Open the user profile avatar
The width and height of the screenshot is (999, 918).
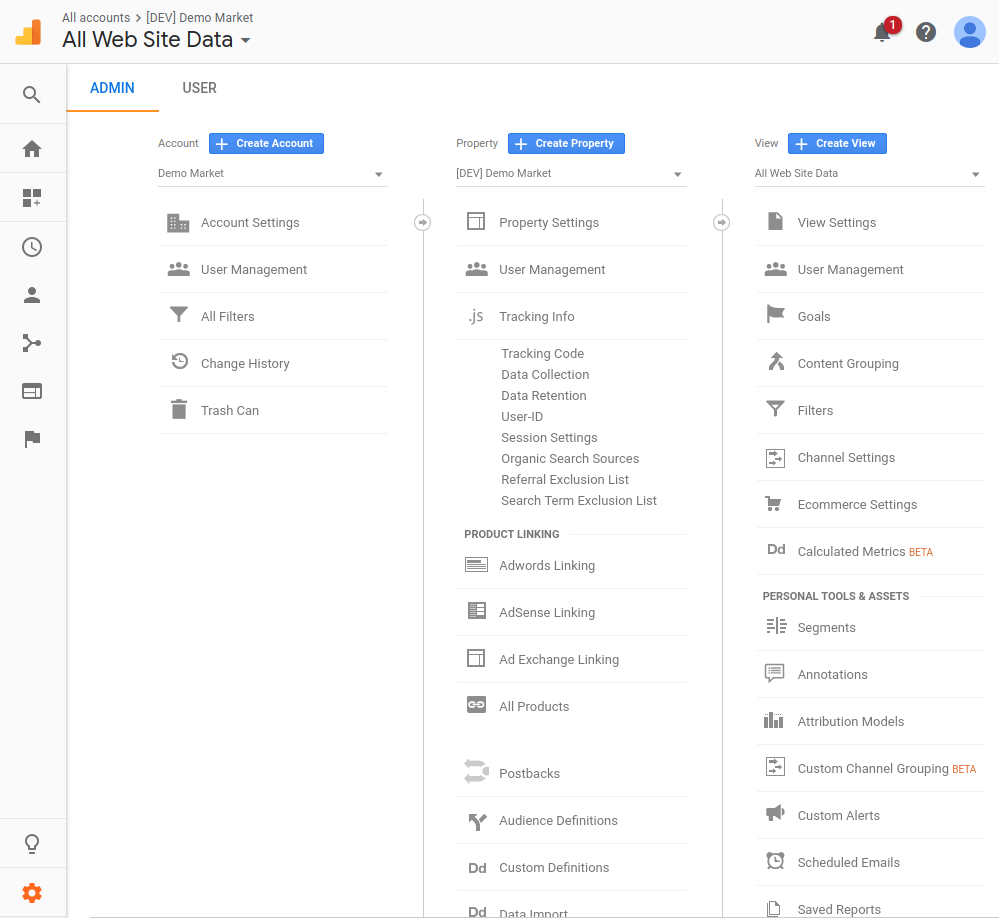tap(969, 32)
